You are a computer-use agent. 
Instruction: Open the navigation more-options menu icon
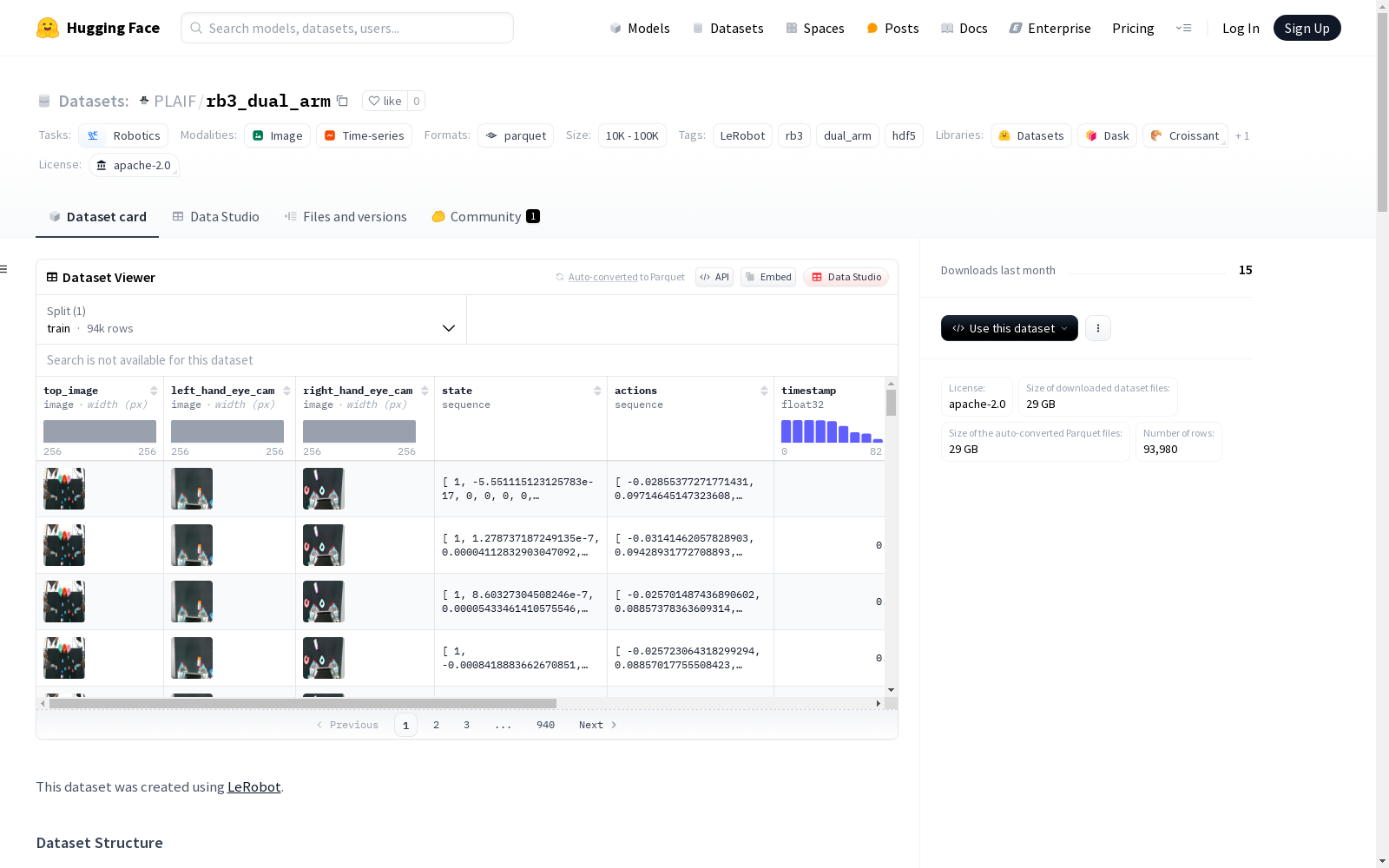coord(1183,28)
